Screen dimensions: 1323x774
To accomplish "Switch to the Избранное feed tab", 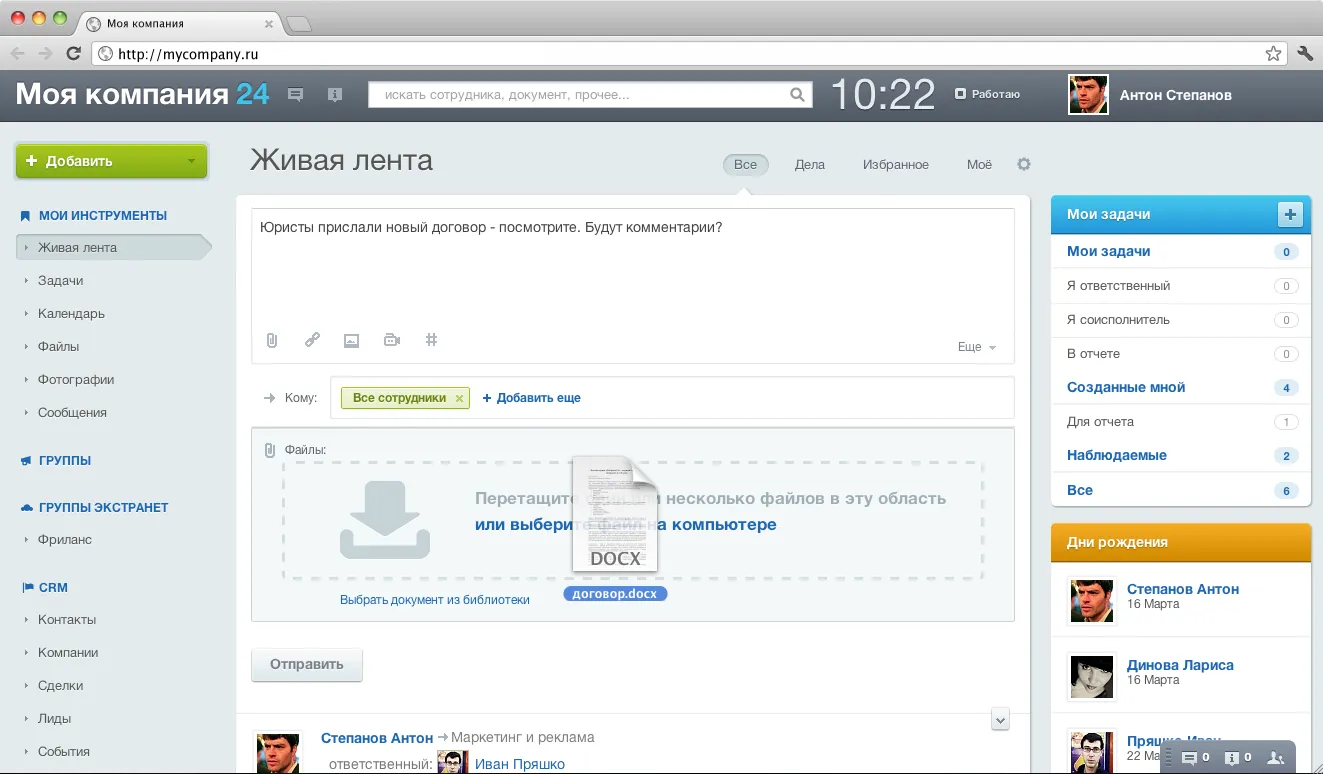I will (895, 164).
